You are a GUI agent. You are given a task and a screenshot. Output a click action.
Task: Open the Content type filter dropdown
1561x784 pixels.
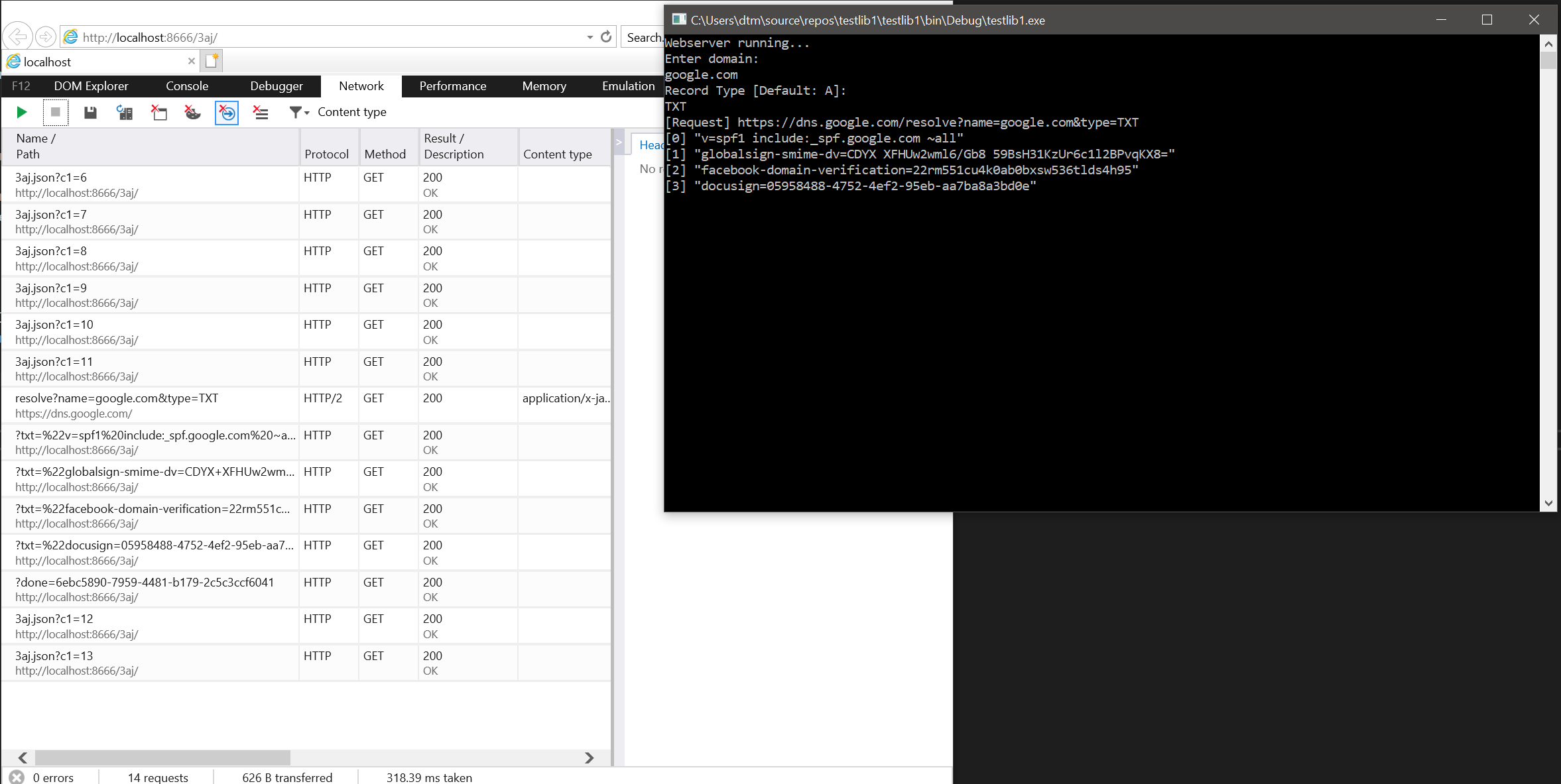tap(300, 113)
